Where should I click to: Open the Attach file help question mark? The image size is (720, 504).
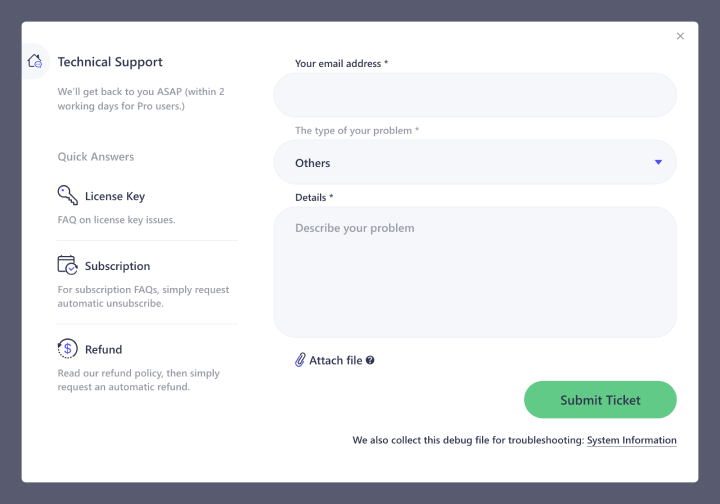coord(370,360)
